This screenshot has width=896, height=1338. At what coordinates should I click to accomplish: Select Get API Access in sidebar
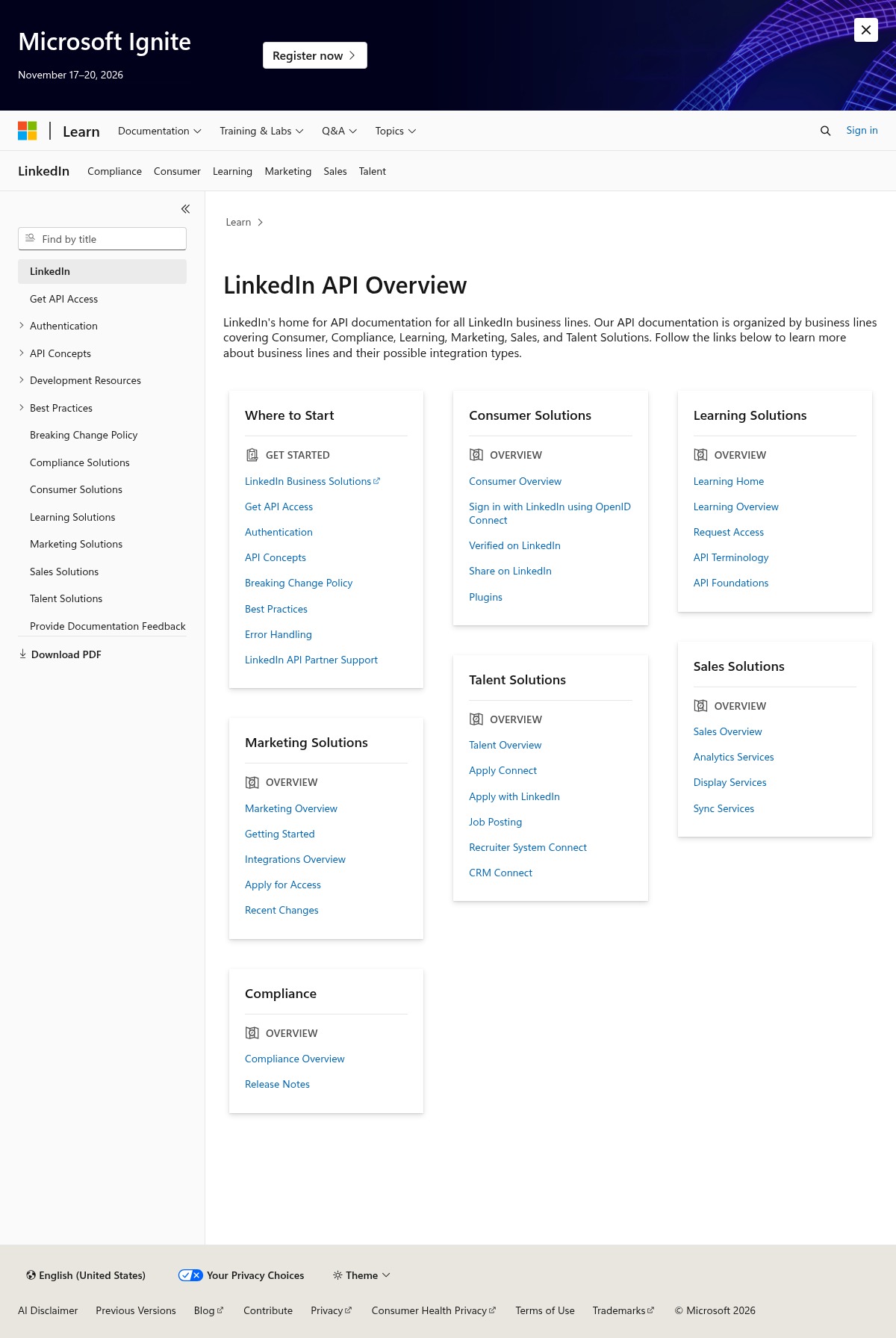tap(63, 299)
